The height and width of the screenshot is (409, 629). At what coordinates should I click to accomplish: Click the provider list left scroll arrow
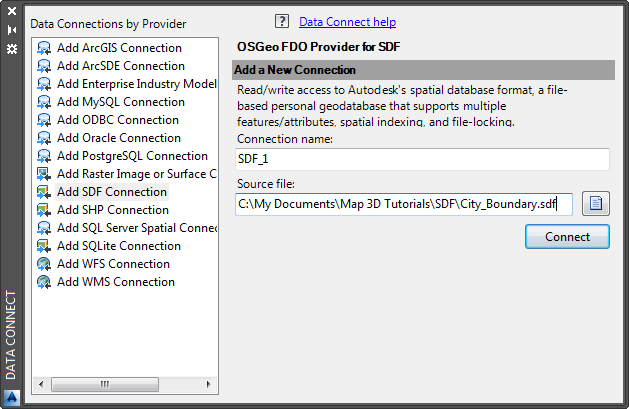point(41,384)
